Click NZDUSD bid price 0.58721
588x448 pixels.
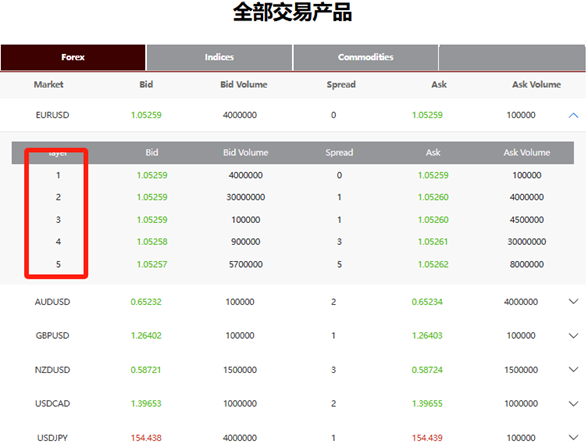tap(146, 370)
